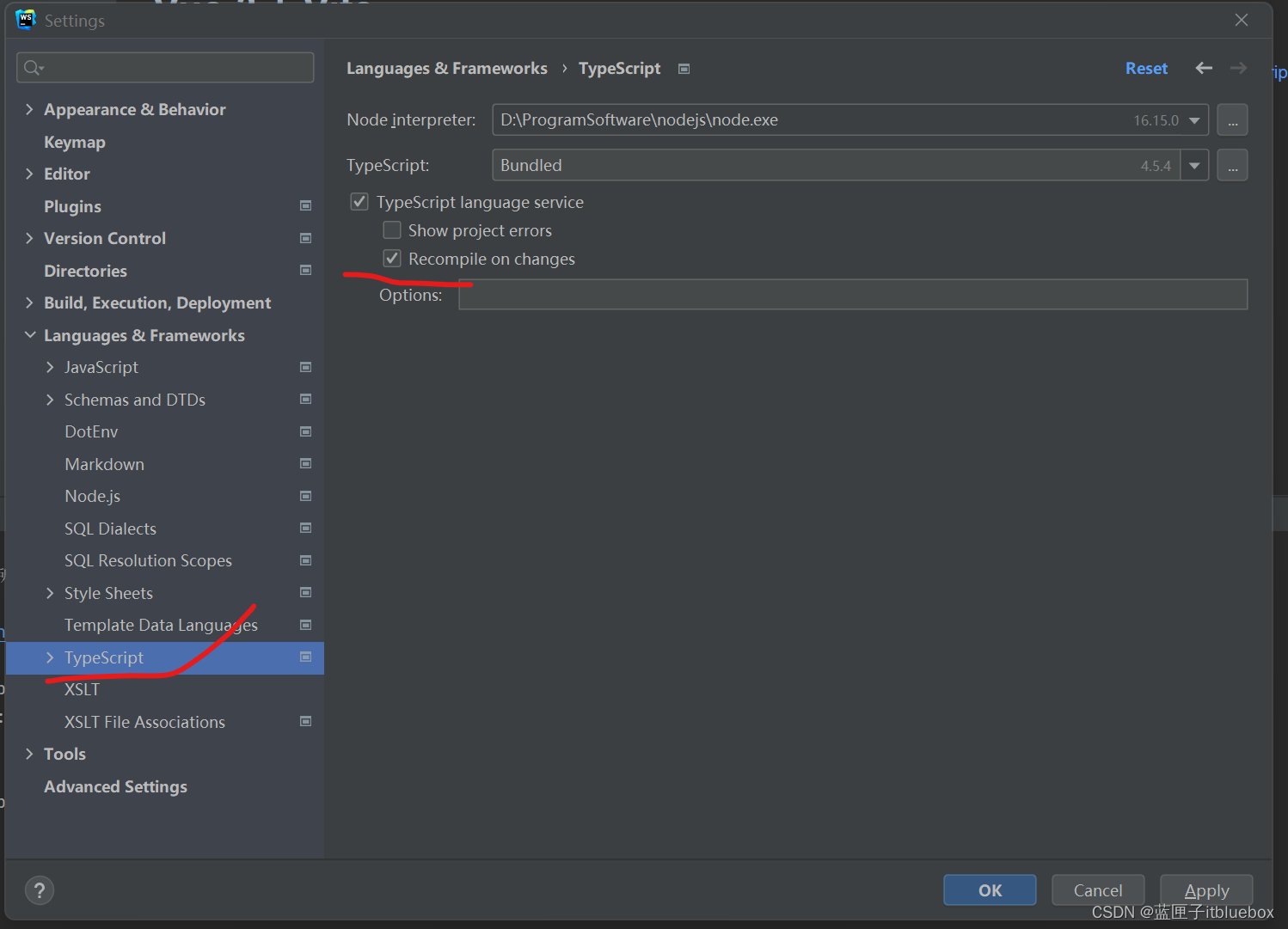Expand the Appearance & Behavior section
Screen dimensions: 1288x929
point(30,109)
